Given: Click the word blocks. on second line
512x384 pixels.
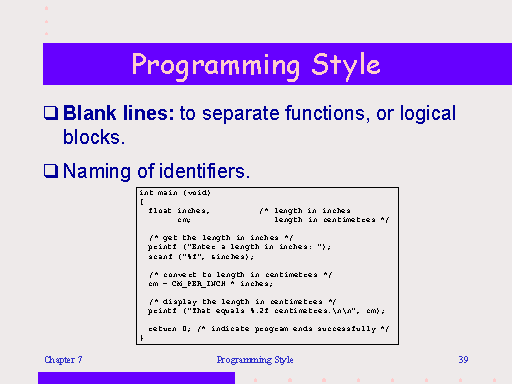Looking at the screenshot, I should pos(94,137).
